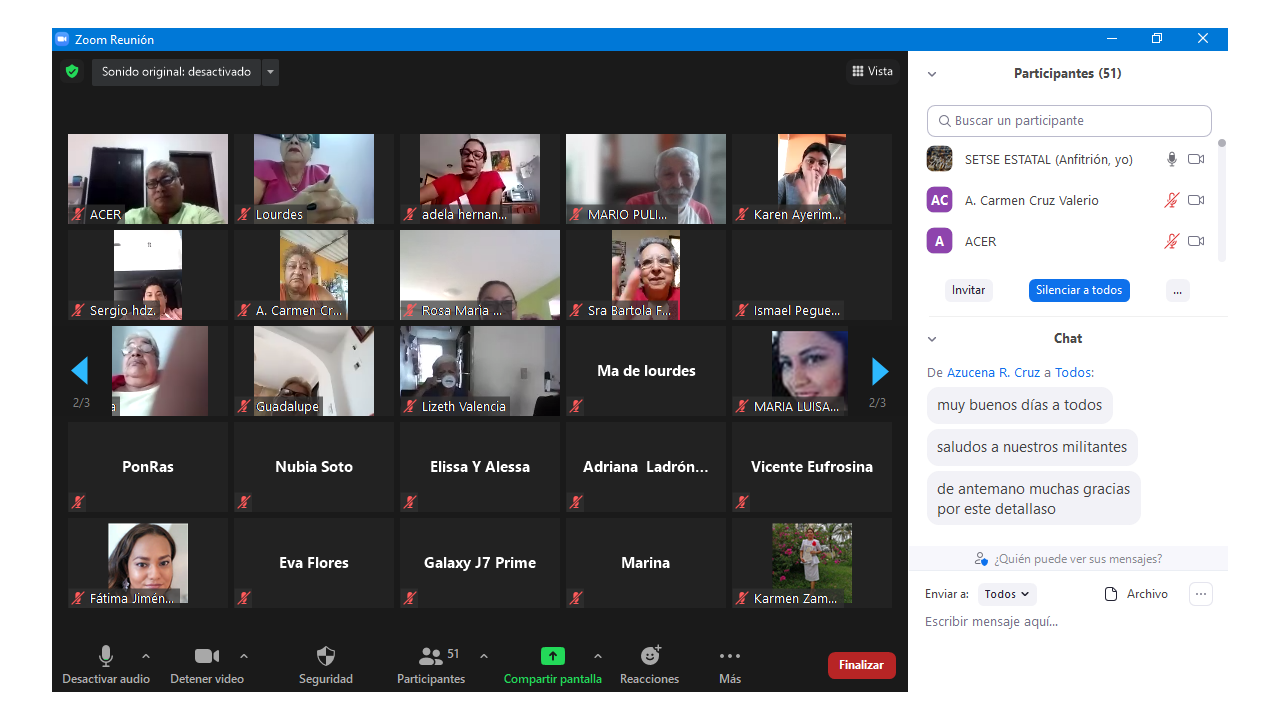
Task: Open Sonido original dropdown arrow
Action: click(271, 72)
